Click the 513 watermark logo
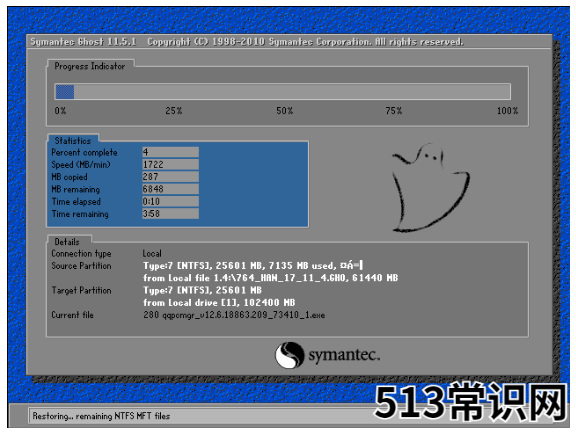576x433 pixels. click(x=471, y=402)
